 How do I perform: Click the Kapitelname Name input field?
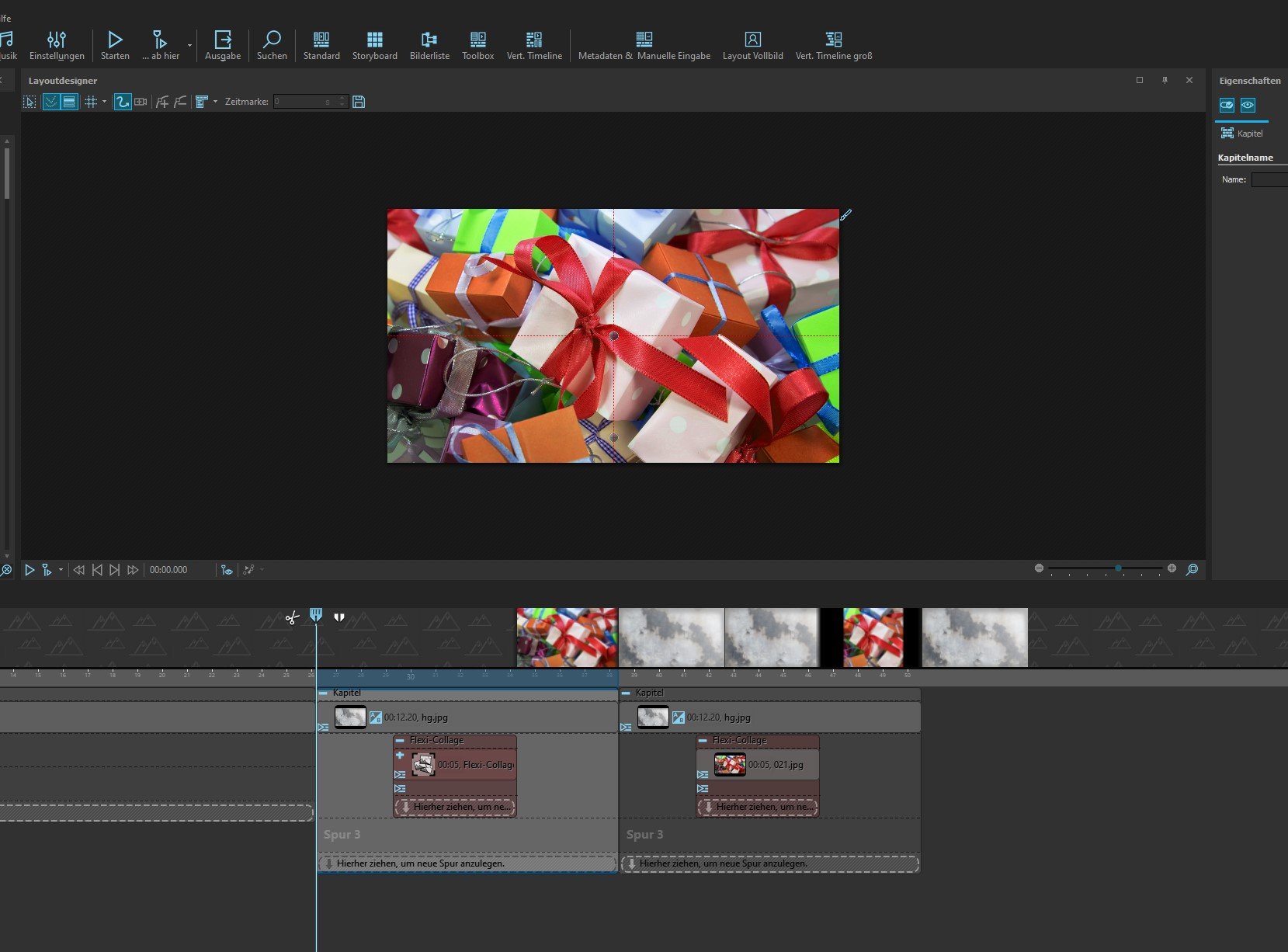coord(1269,179)
